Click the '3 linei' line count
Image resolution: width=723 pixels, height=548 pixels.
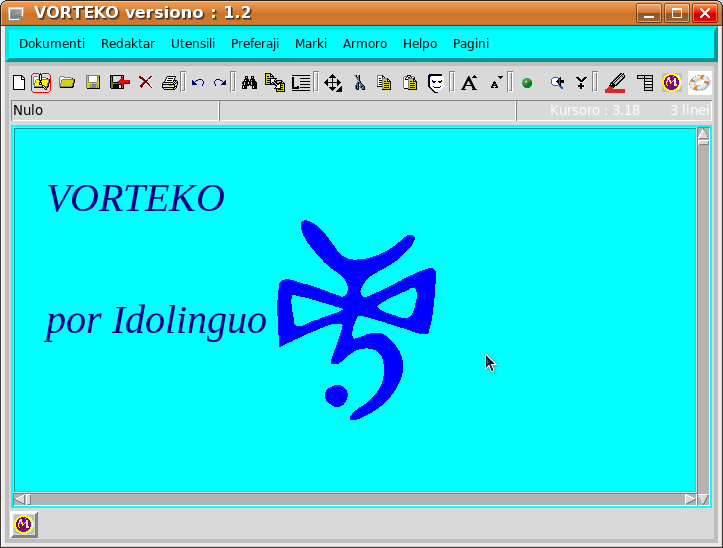689,110
